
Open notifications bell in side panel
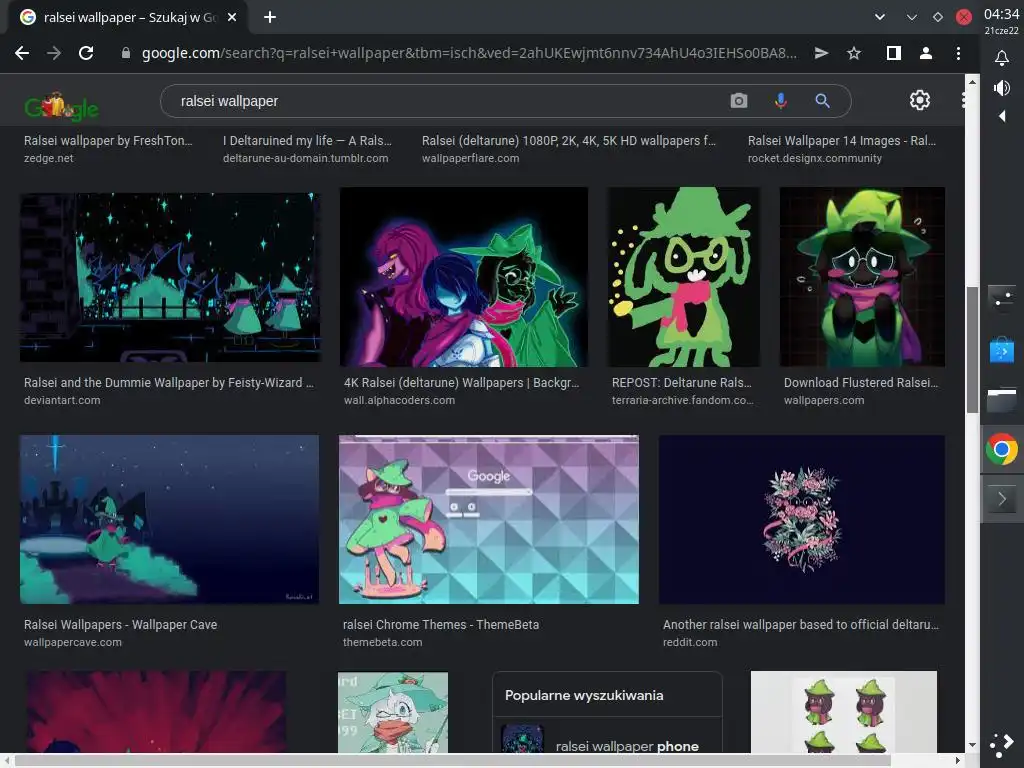(x=1002, y=58)
